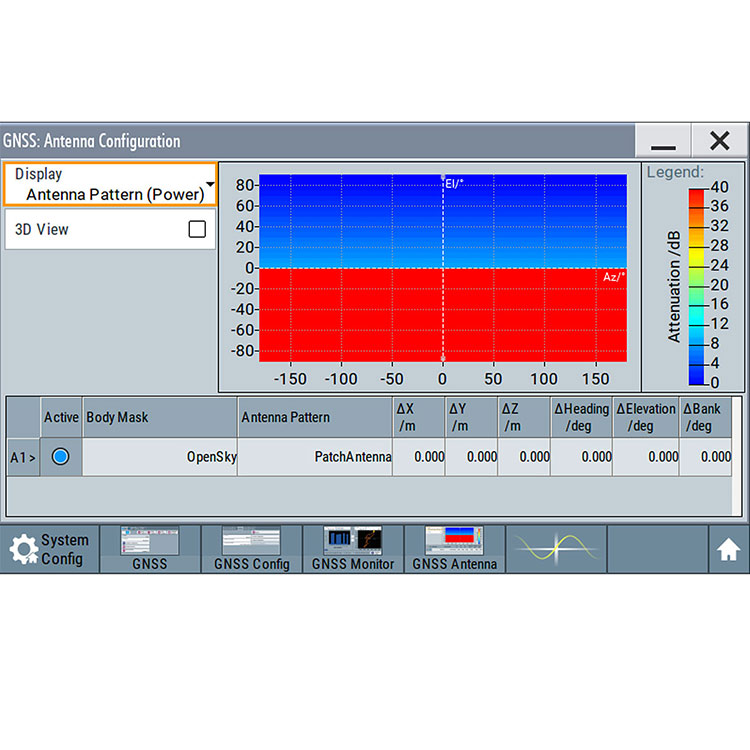Open the PatchAntenna pattern selector
This screenshot has height=750, width=750.
(315, 457)
